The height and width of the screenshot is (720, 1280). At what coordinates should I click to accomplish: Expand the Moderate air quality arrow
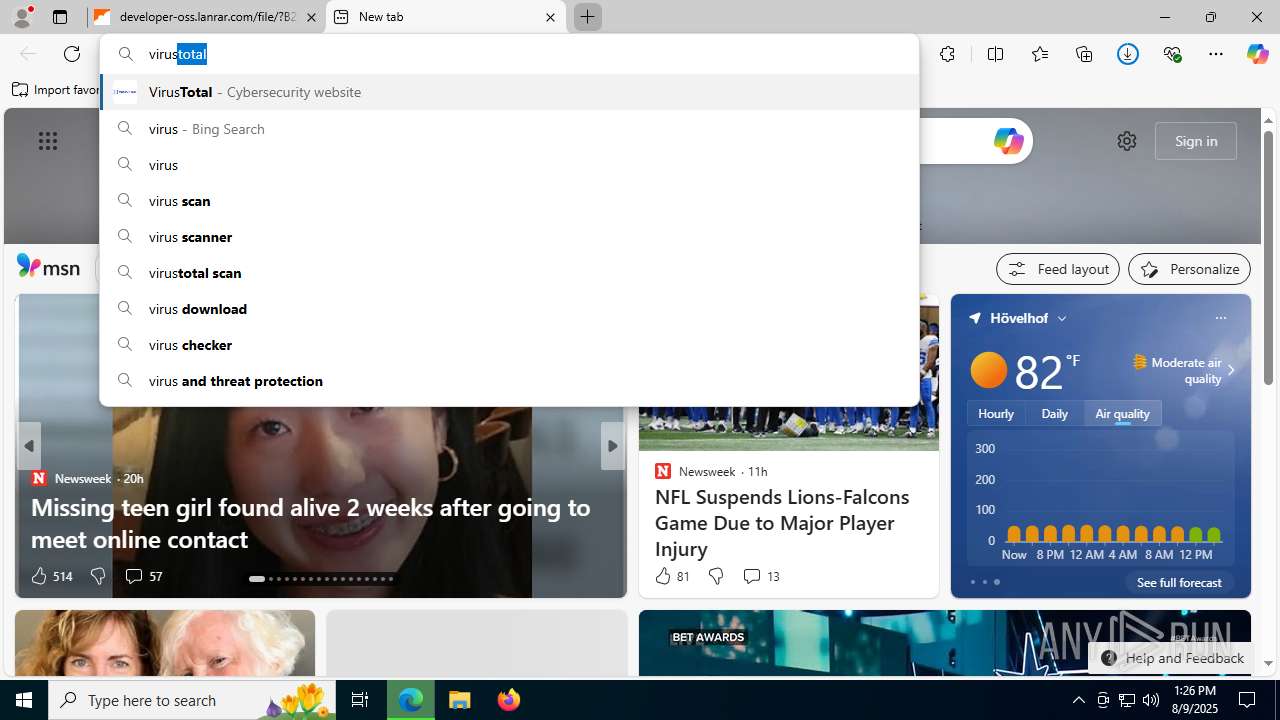point(1231,370)
